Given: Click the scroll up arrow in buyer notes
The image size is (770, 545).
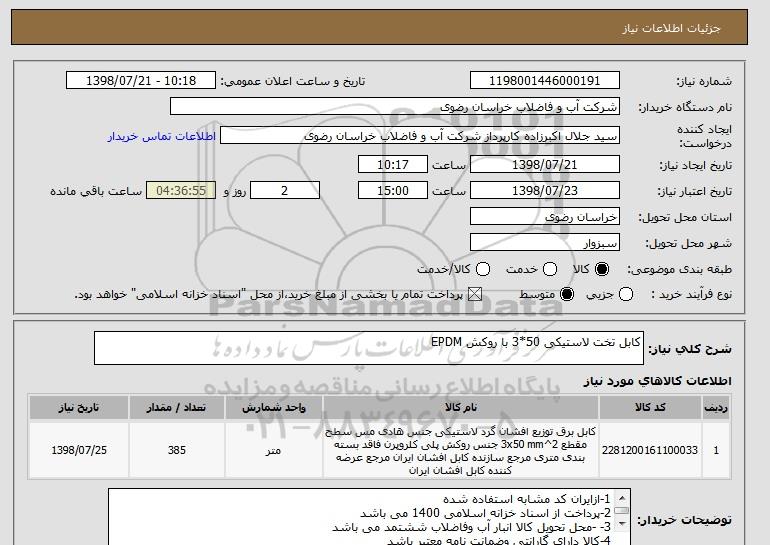Looking at the screenshot, I should (622, 497).
